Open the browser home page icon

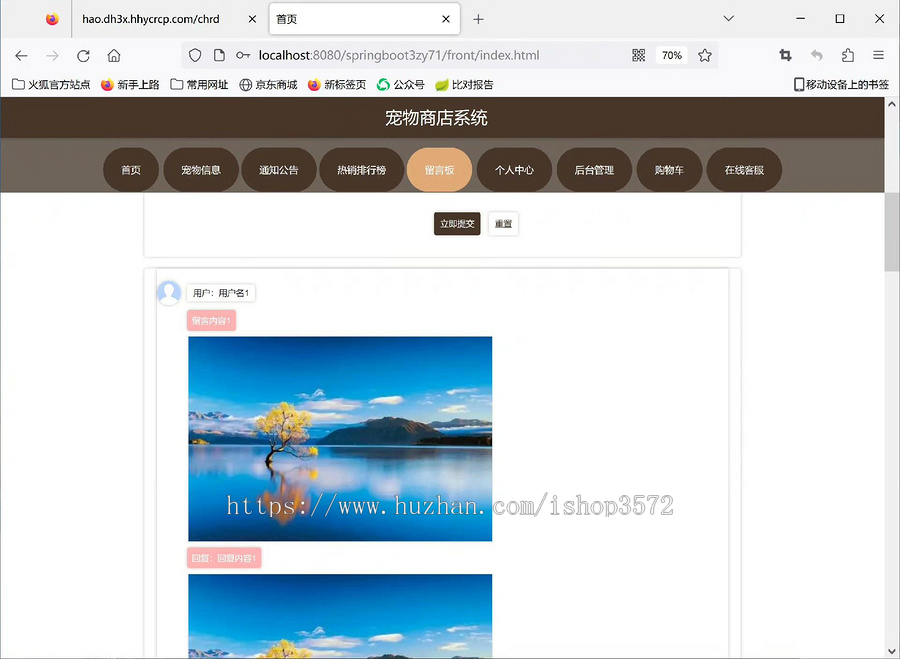(x=114, y=56)
